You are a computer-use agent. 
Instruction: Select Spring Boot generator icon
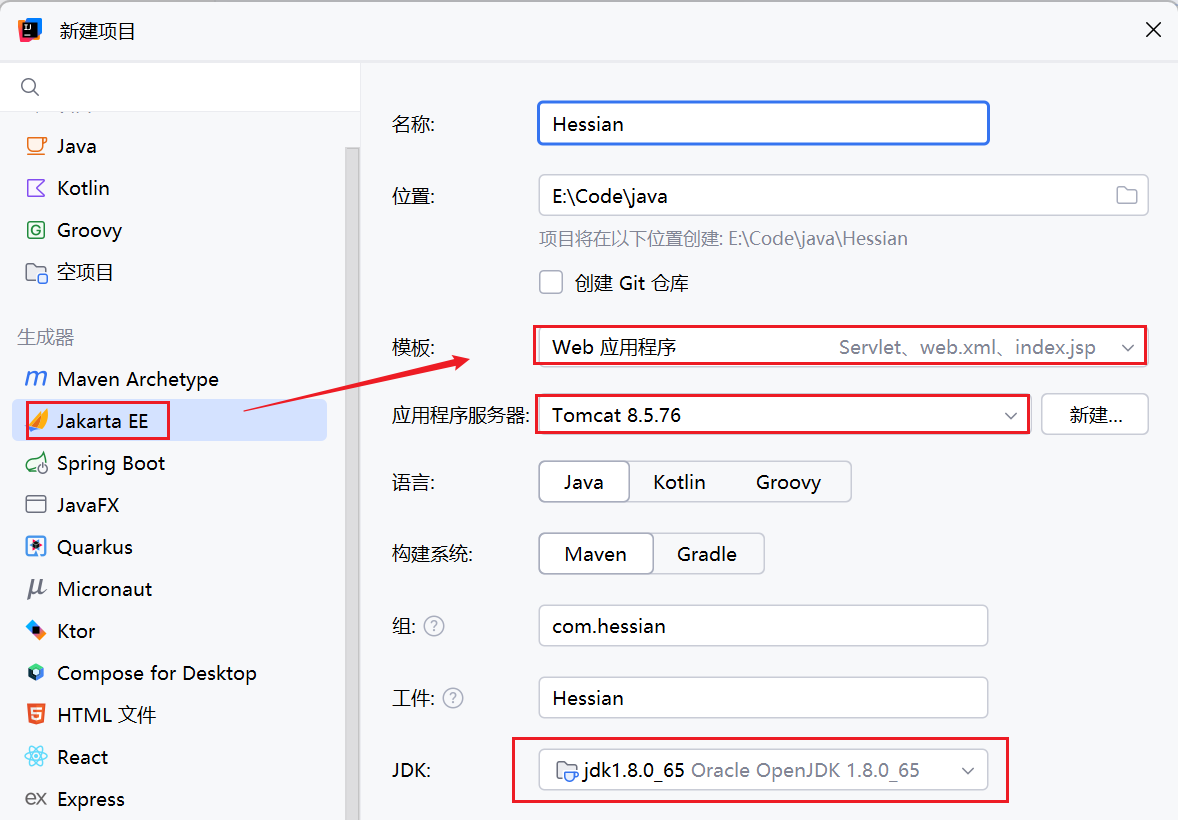click(36, 463)
